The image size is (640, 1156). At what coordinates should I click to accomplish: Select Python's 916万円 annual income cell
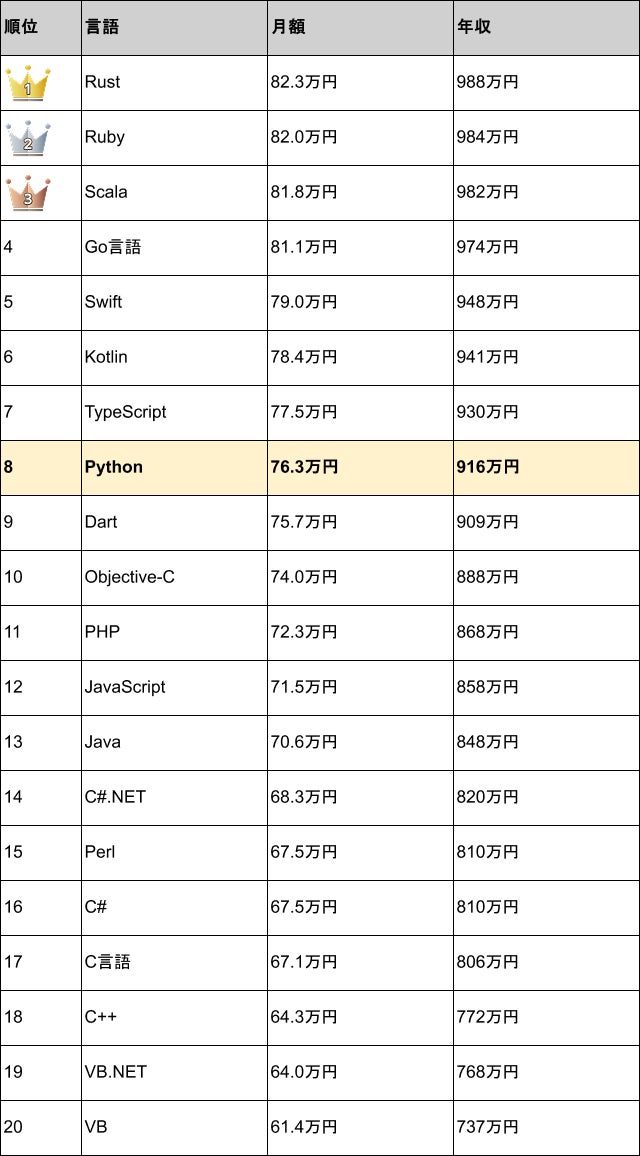[x=546, y=467]
